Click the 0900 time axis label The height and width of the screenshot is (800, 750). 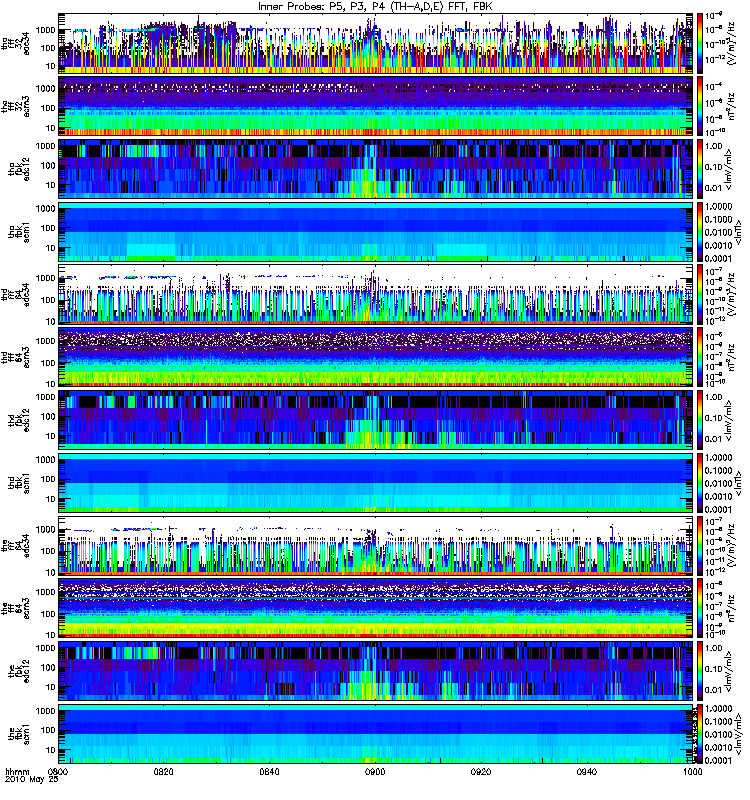[x=375, y=772]
